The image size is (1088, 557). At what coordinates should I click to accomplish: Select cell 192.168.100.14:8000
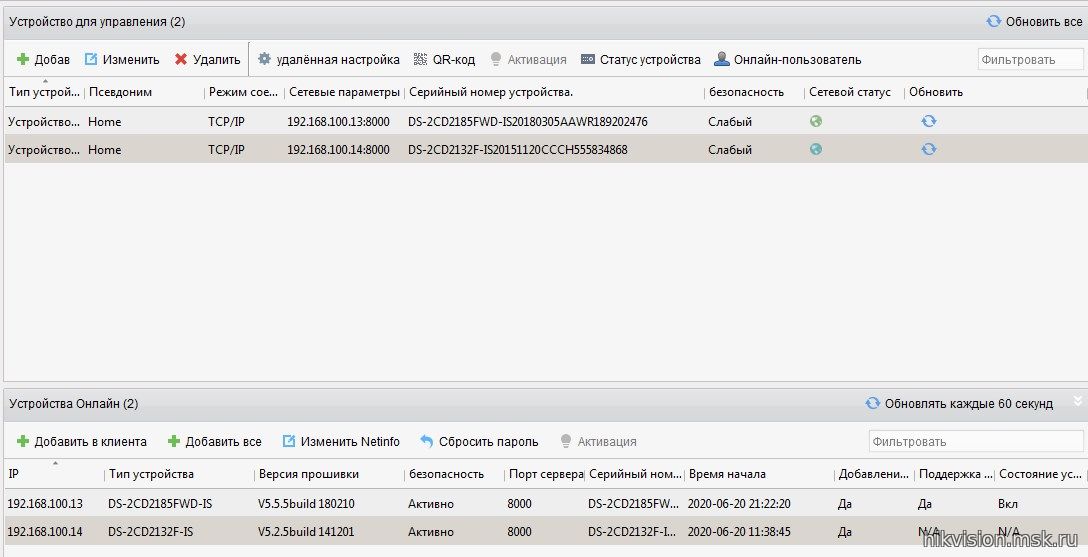pos(339,150)
